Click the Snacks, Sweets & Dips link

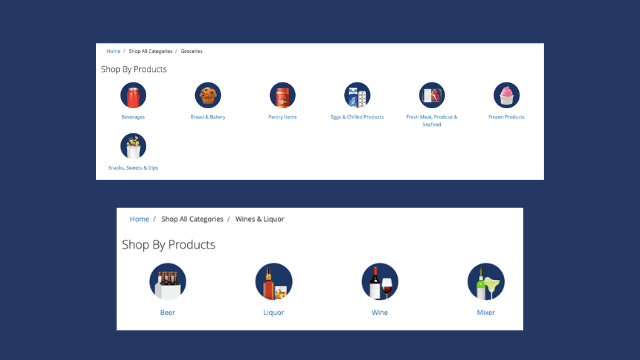[x=133, y=168]
